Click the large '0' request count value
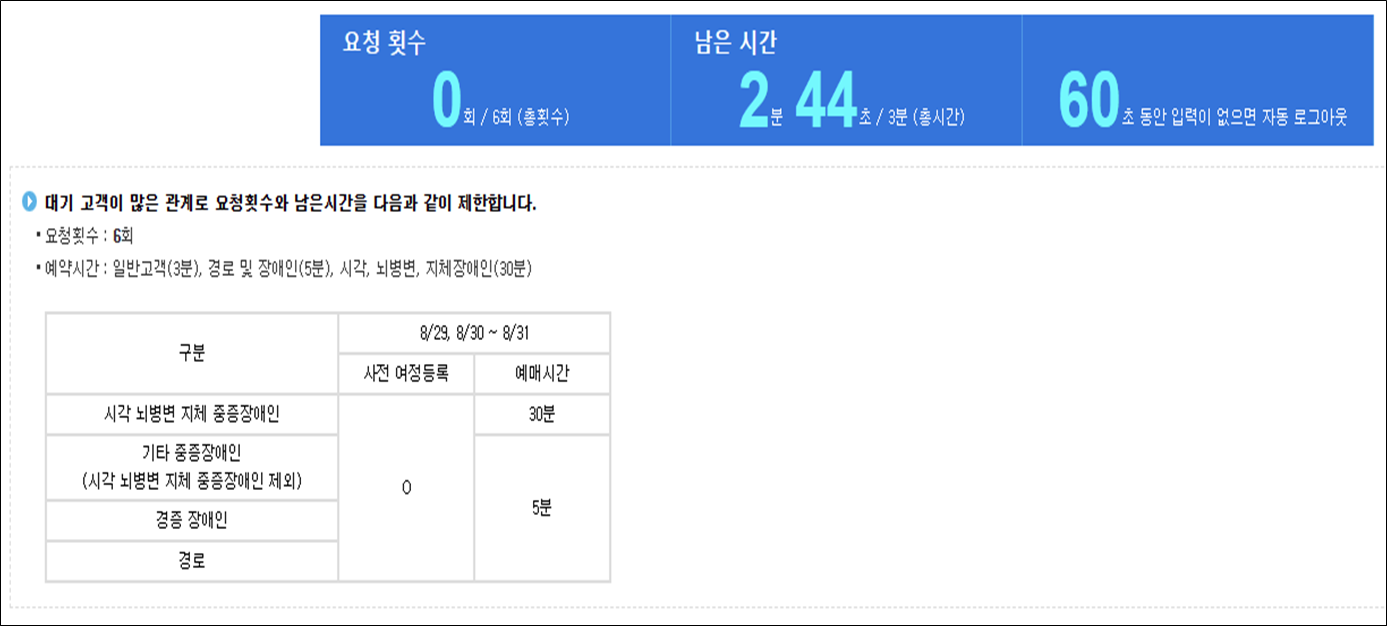 point(446,102)
